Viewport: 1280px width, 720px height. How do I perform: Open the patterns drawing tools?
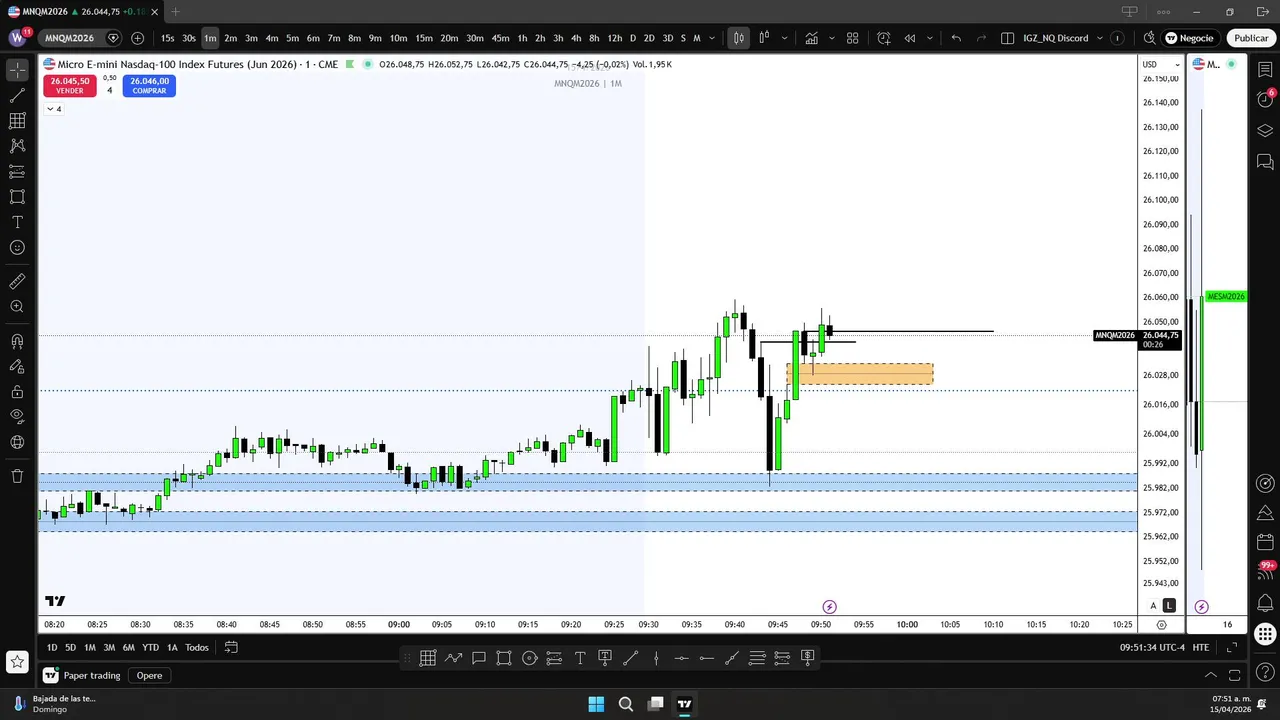tap(17, 146)
